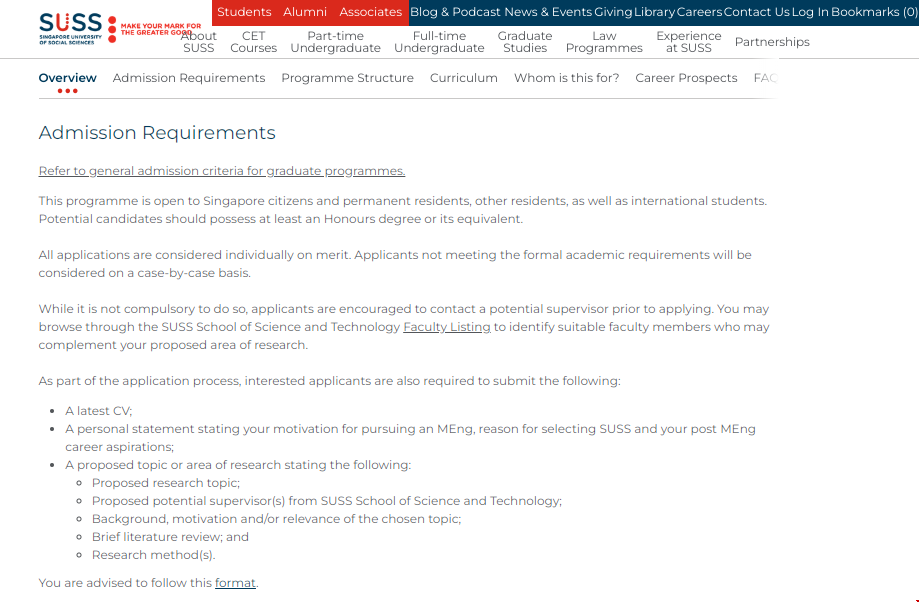Select the Career Prospects tab

tap(686, 77)
